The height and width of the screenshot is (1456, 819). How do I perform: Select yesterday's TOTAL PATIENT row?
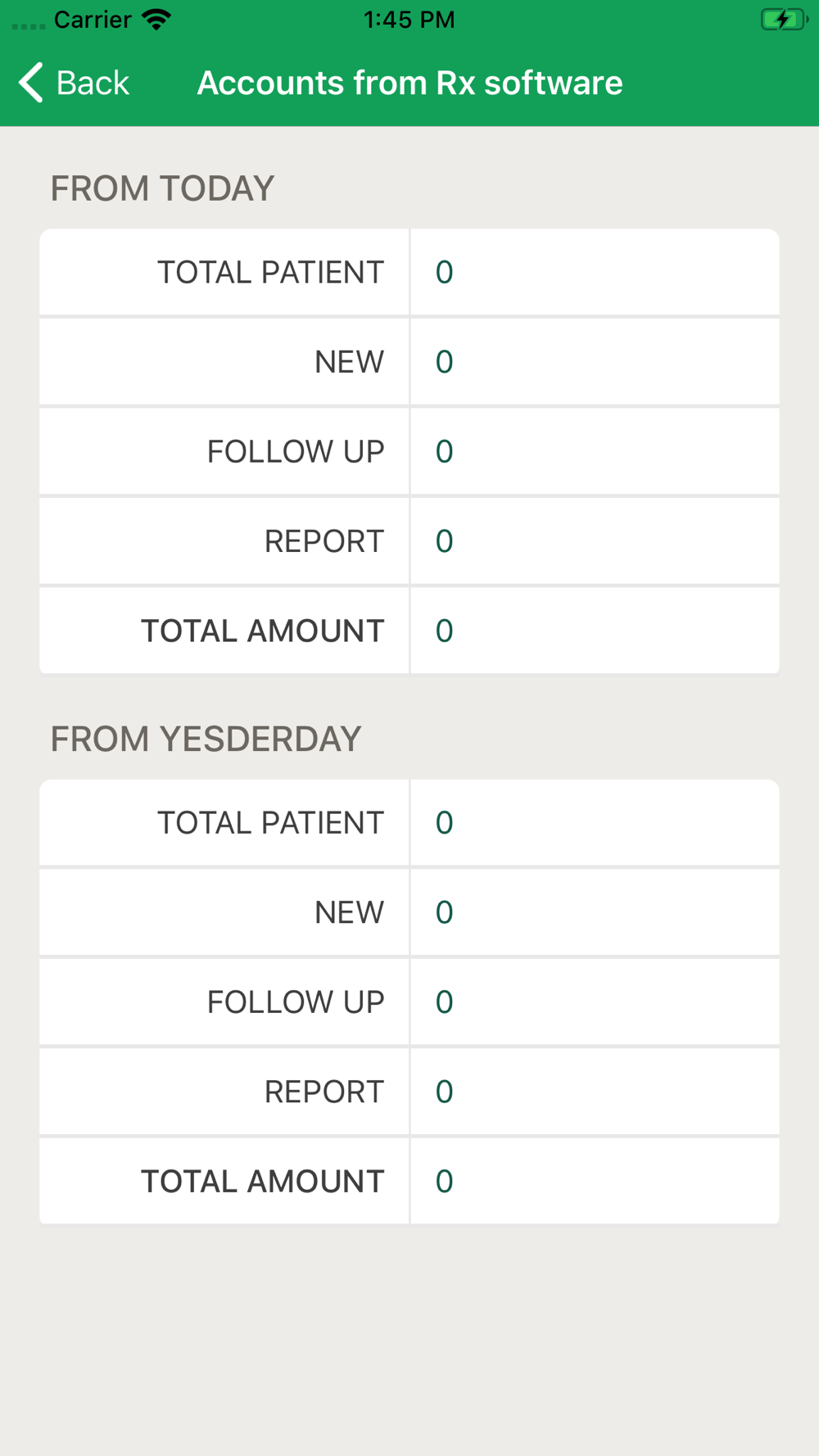pos(409,822)
